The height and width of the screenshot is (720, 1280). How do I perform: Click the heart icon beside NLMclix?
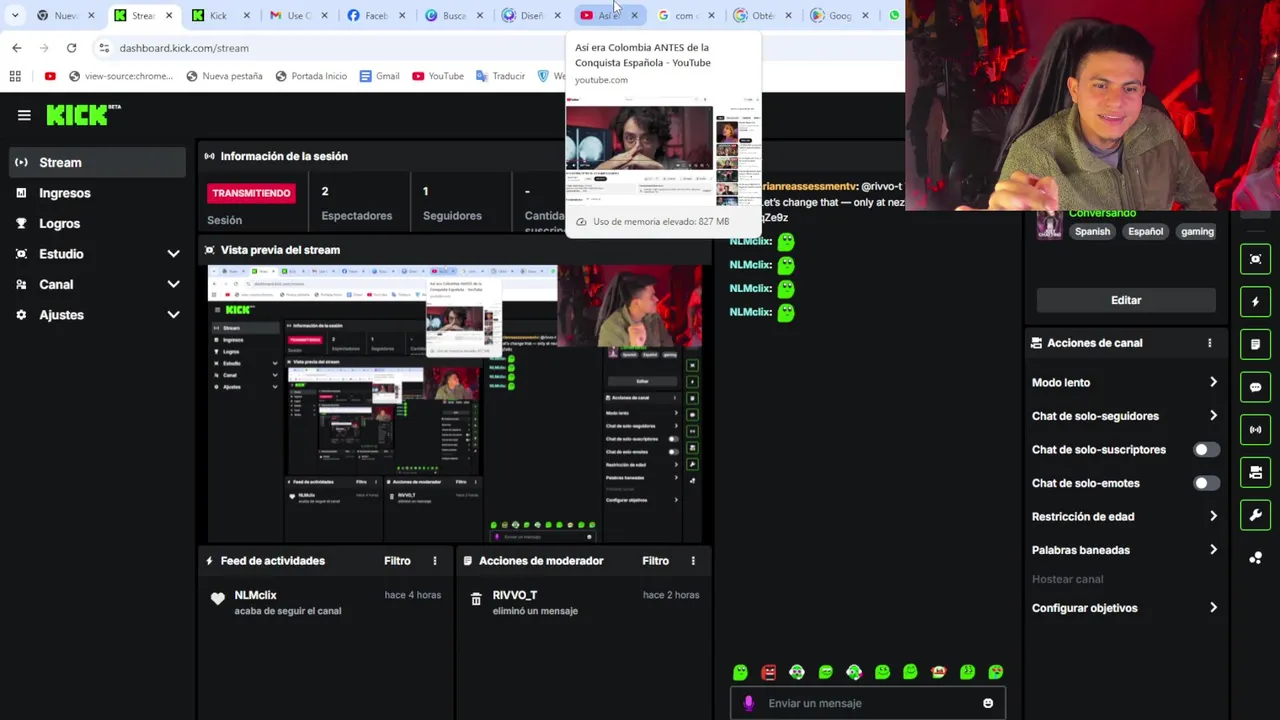218,599
